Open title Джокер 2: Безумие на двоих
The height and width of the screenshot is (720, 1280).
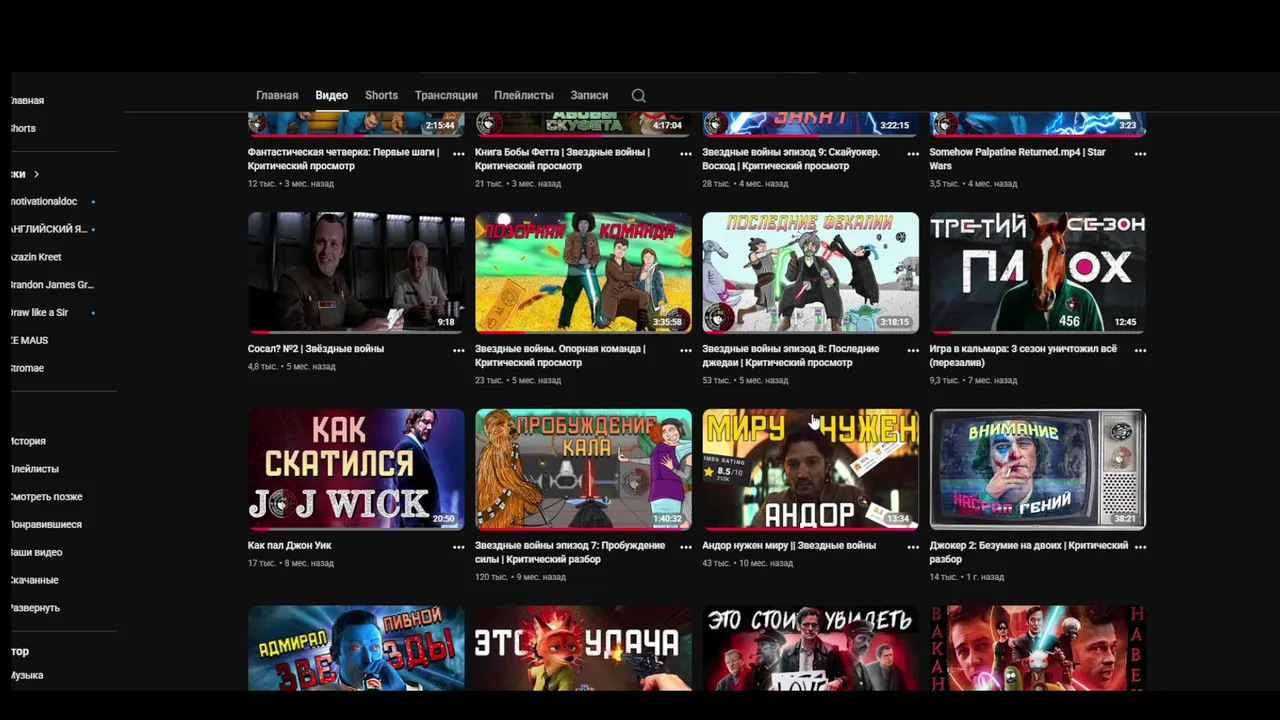(1029, 553)
